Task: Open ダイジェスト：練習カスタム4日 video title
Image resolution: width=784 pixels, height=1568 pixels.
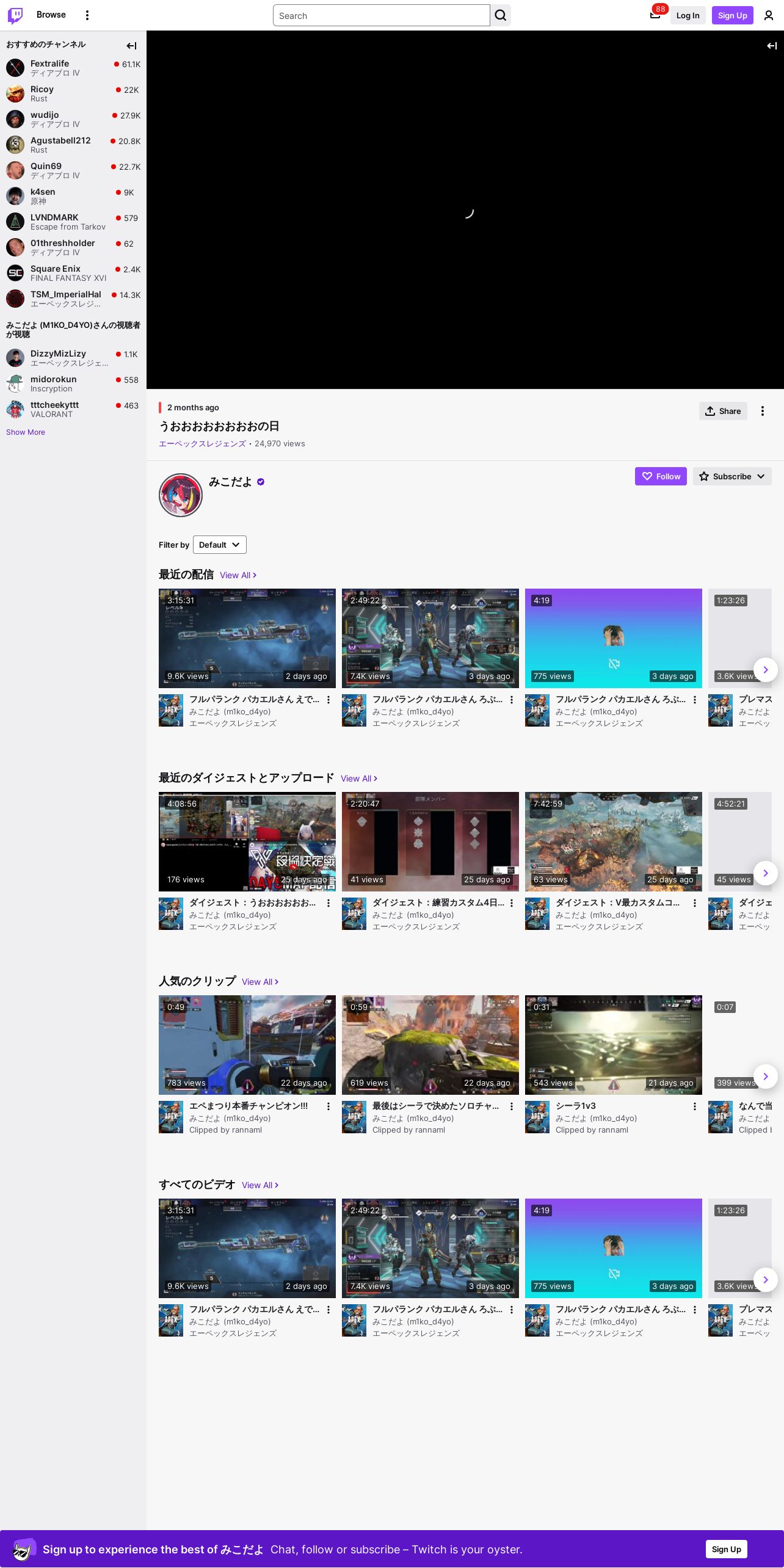Action: pos(438,902)
